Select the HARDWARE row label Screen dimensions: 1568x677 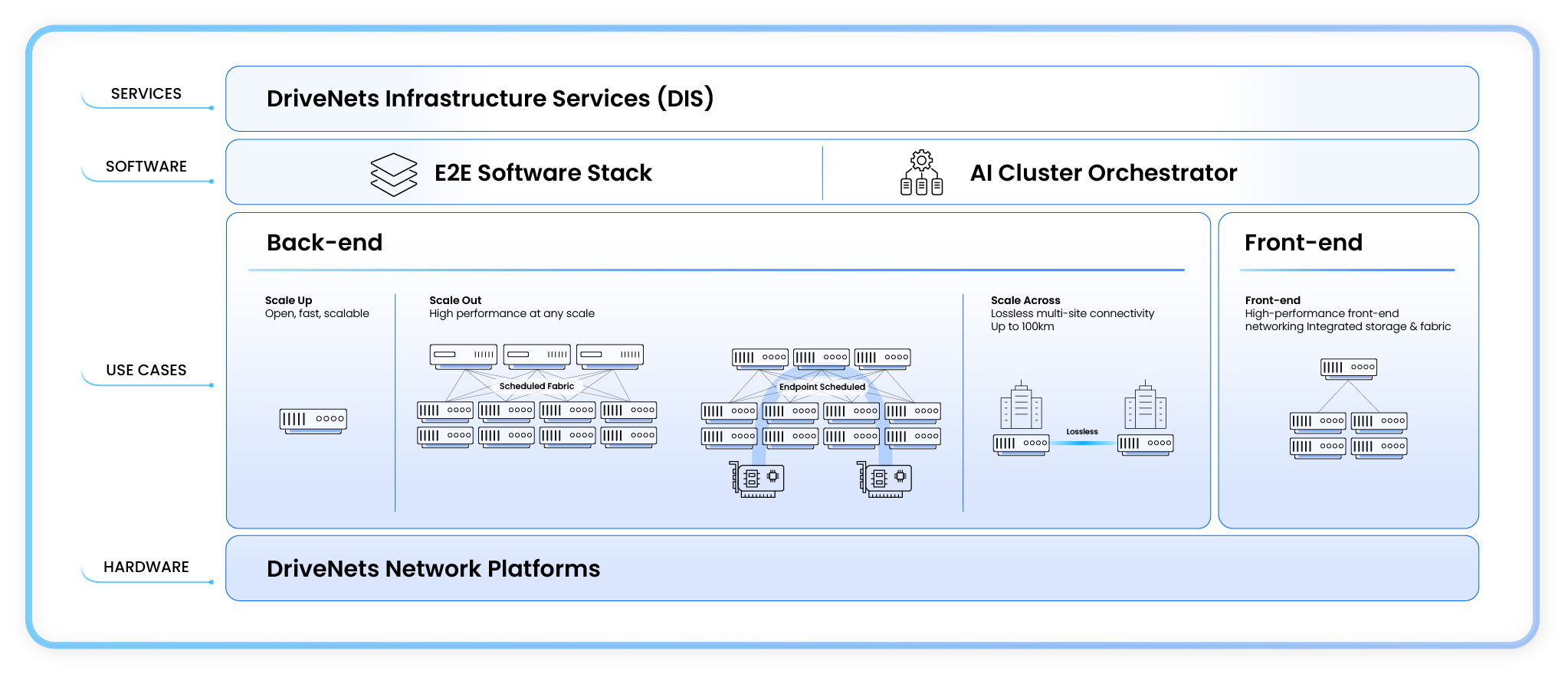point(146,567)
